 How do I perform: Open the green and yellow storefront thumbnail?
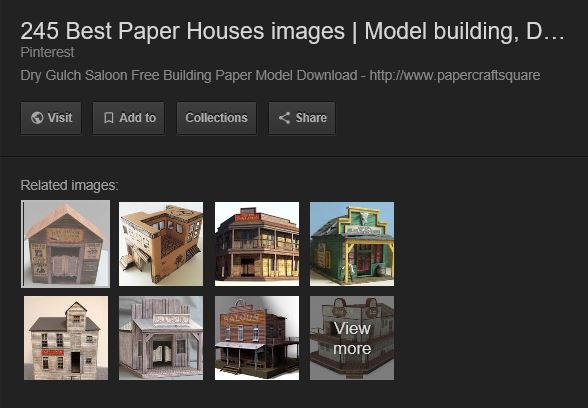(352, 244)
